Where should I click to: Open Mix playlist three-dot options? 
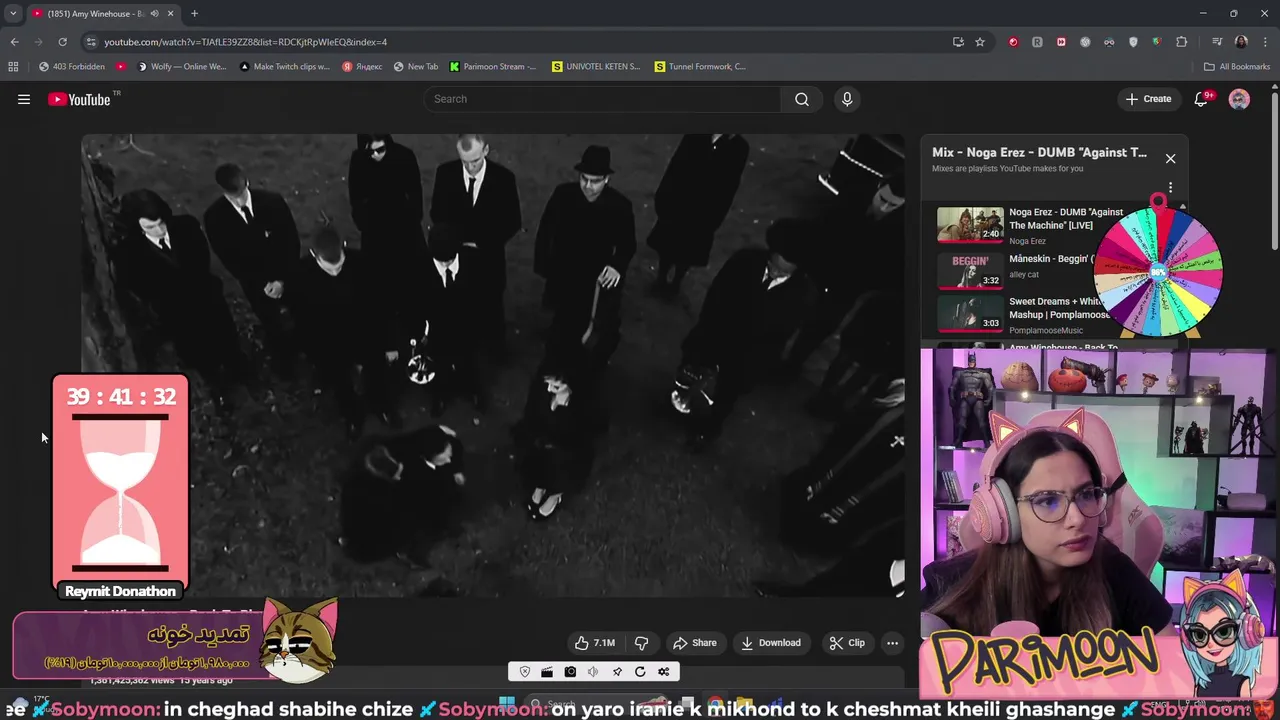(1170, 188)
